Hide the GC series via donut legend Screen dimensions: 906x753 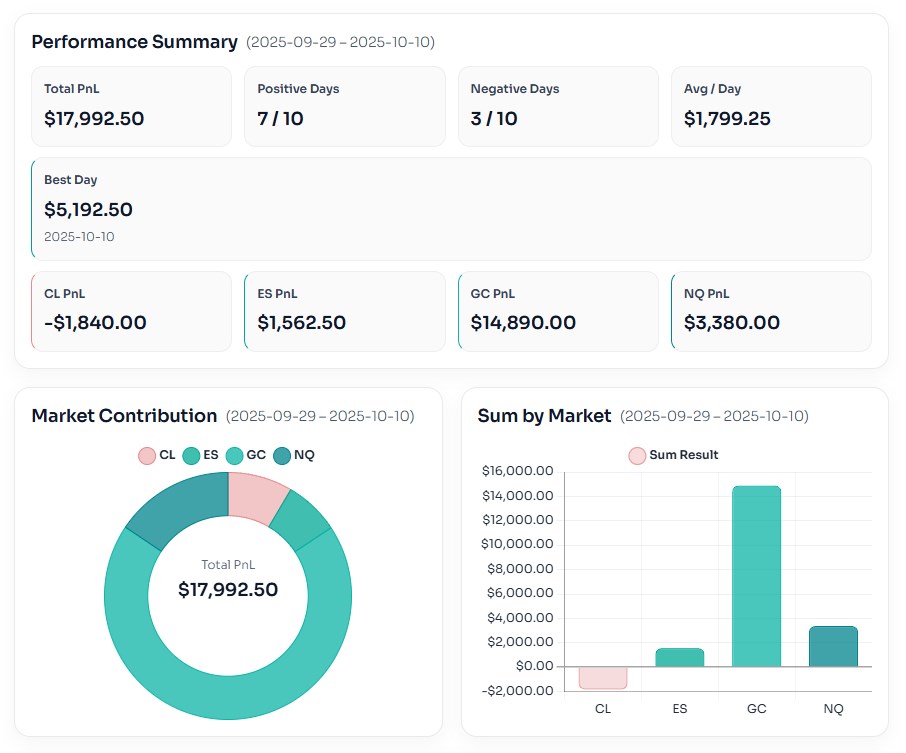[x=246, y=455]
